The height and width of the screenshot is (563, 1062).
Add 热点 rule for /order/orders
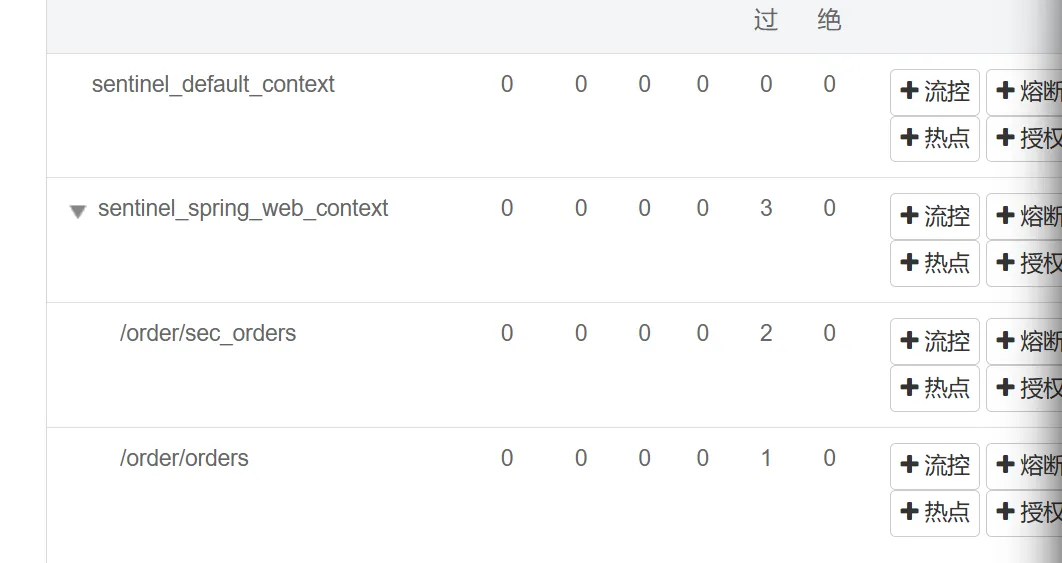[x=935, y=512]
